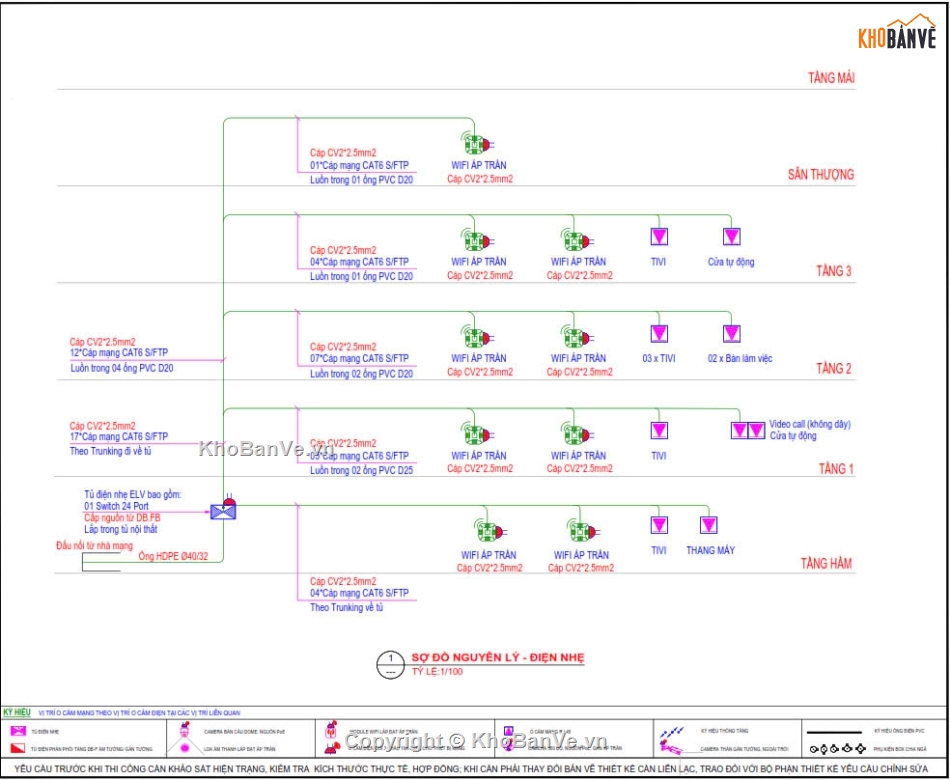Click the title SƠ ĐỒ NGUYÊN LÝ - ĐIỆN NHẸ

coord(499,658)
